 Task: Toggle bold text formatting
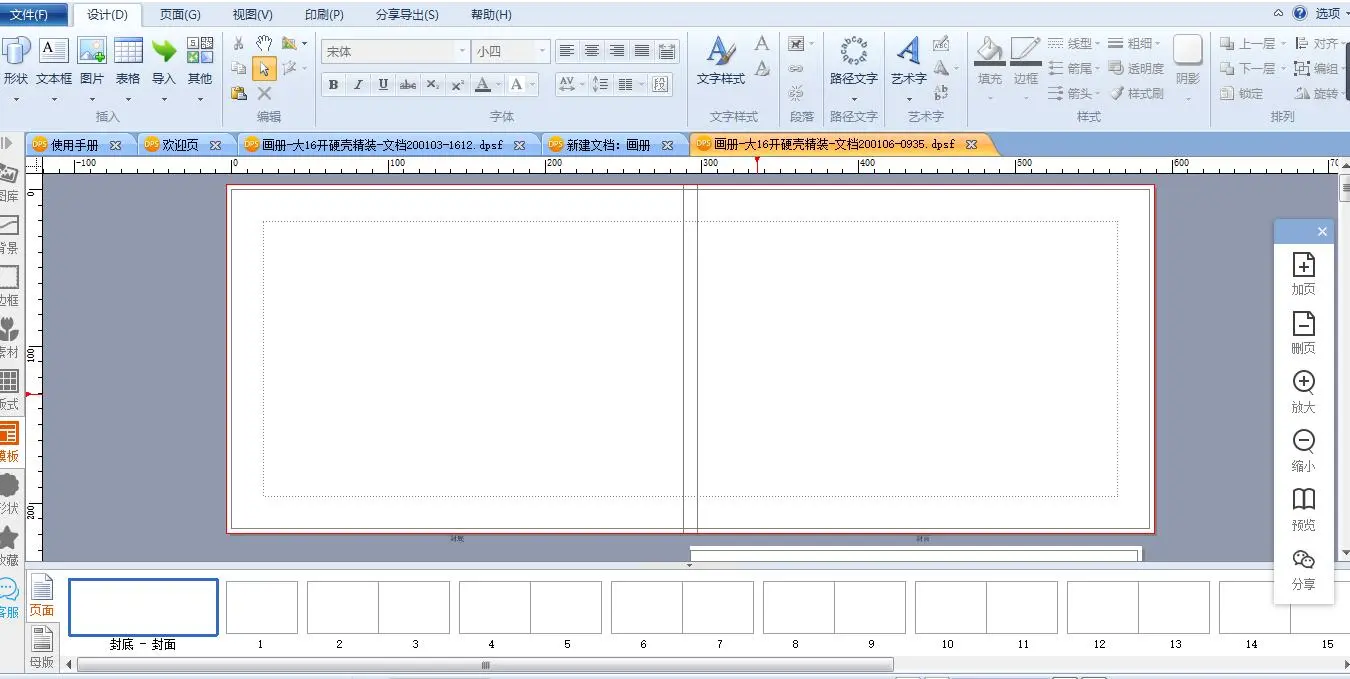(x=333, y=85)
